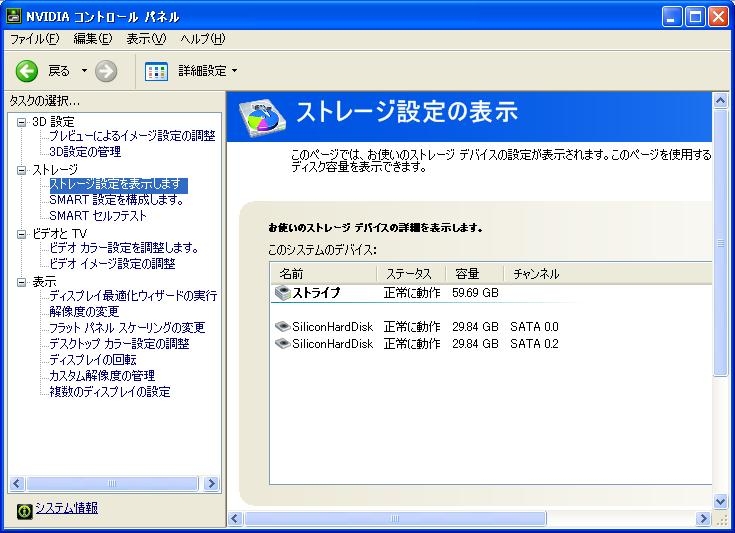Select SiliconHardDisk name on SATA 0.2 row
Image resolution: width=735 pixels, height=533 pixels.
coord(332,344)
